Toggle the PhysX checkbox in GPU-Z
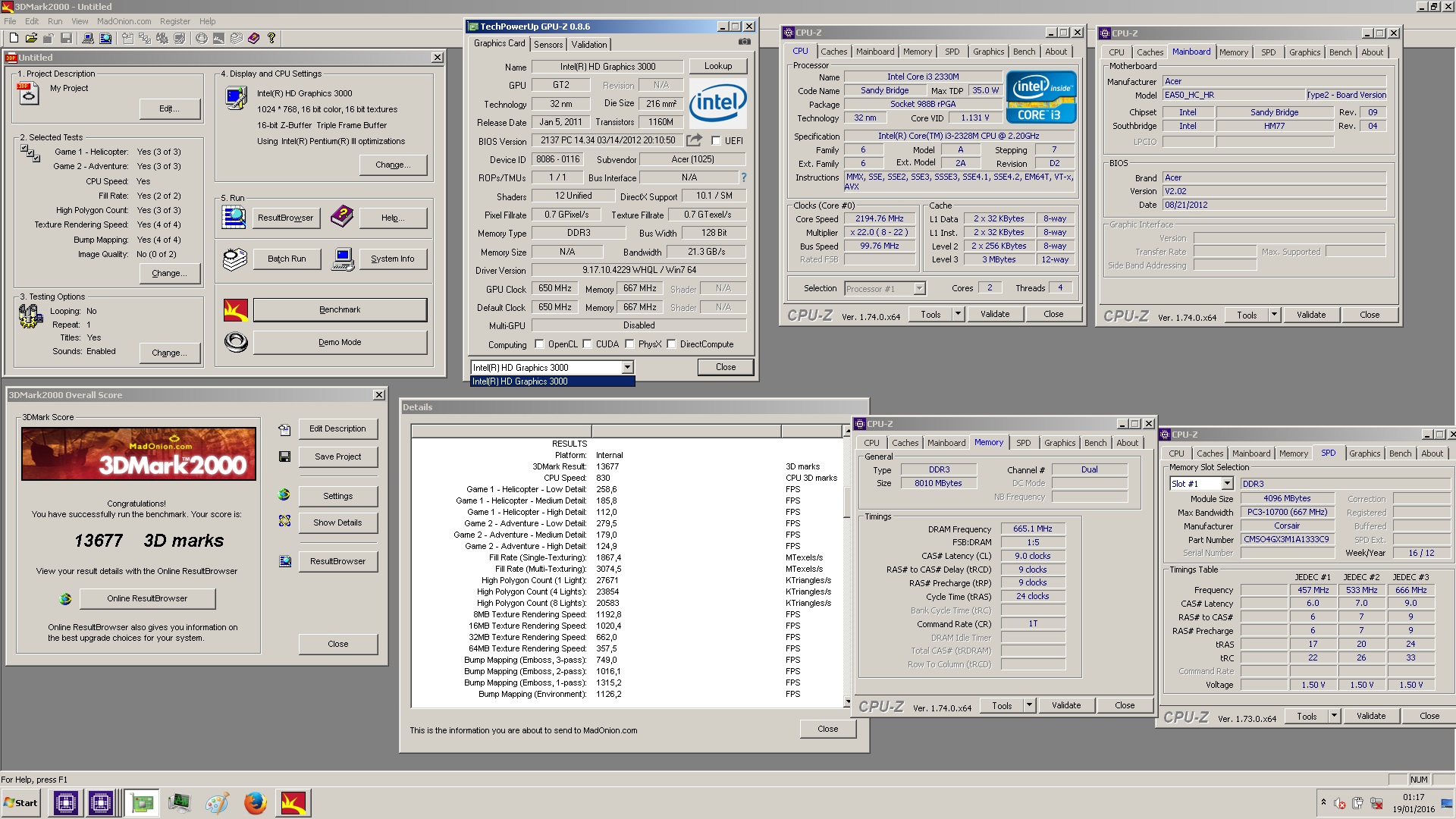Image resolution: width=1456 pixels, height=819 pixels. click(x=629, y=344)
